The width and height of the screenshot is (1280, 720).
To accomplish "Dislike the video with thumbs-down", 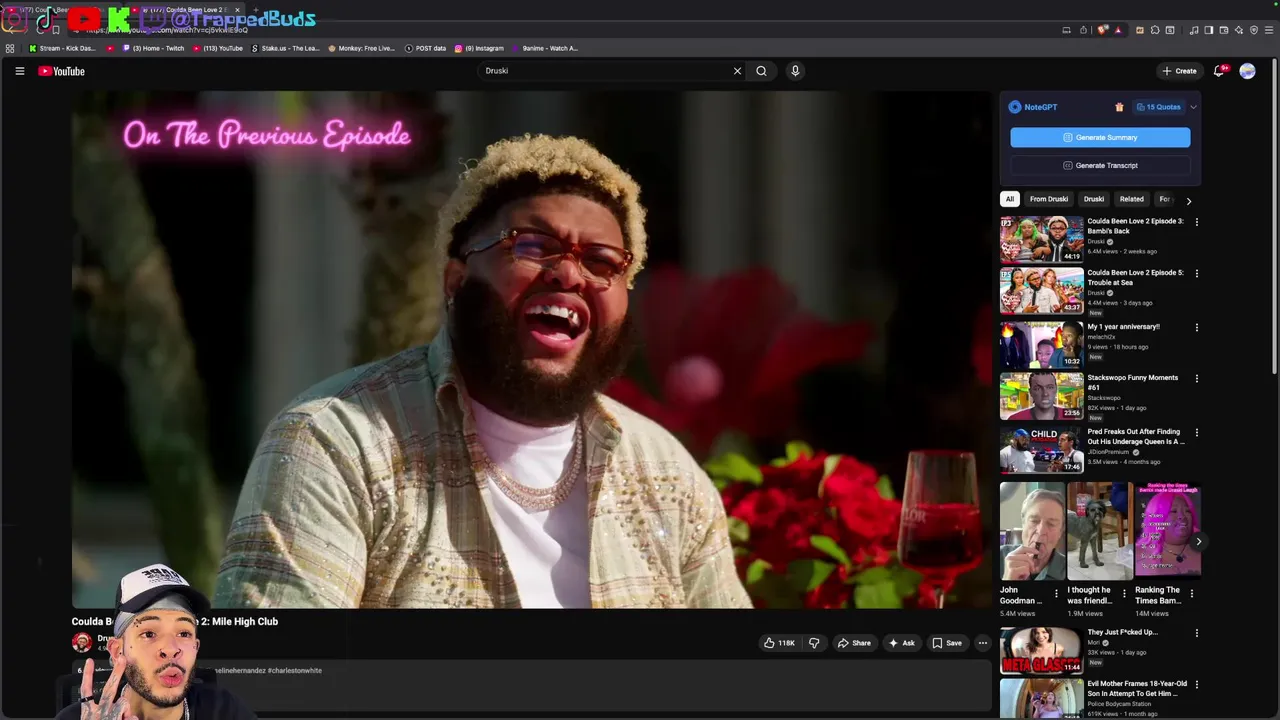I will point(814,643).
